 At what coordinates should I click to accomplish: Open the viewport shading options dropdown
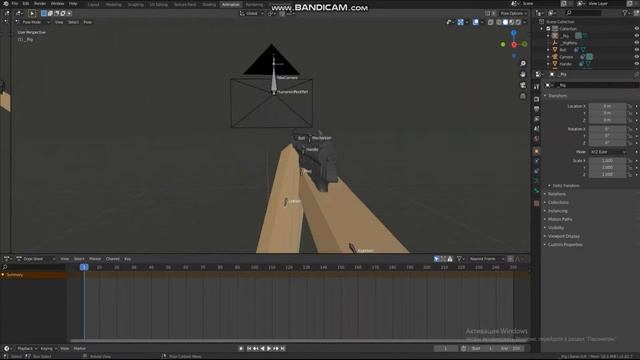[x=524, y=22]
